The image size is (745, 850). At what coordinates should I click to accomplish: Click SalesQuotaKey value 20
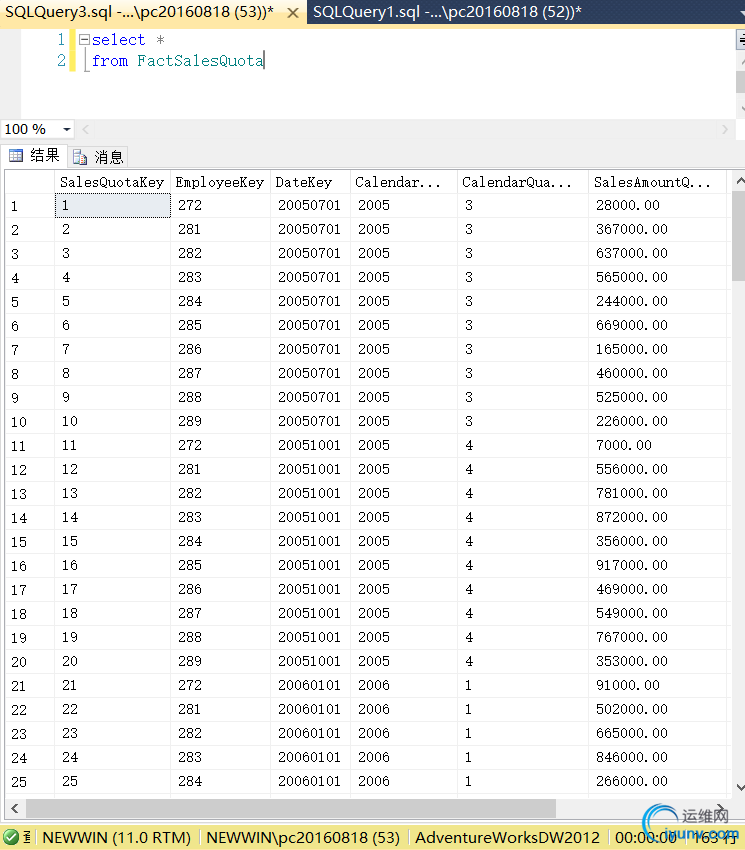pos(113,662)
